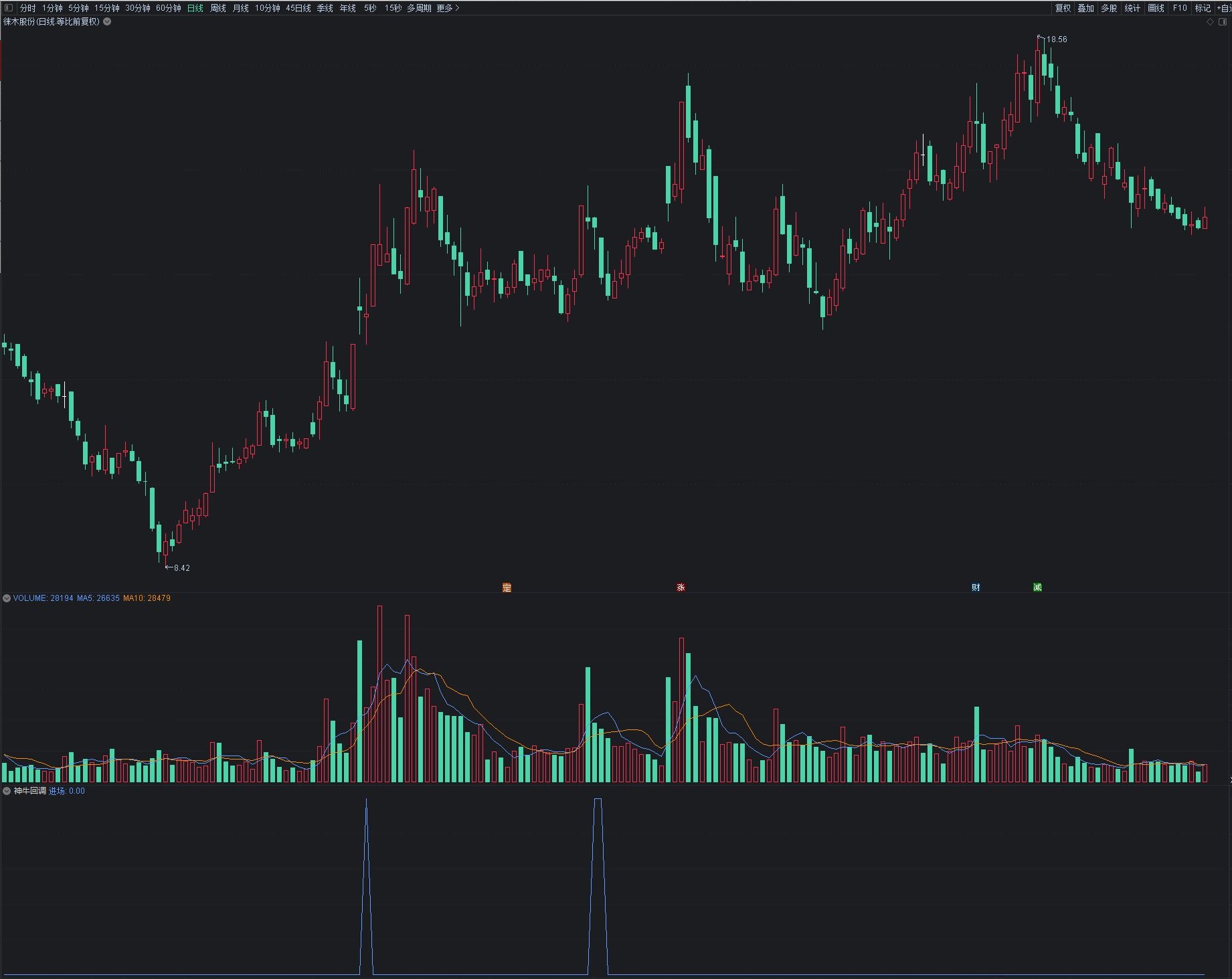Activate the 画线 drawing tools
The height and width of the screenshot is (979, 1232).
tap(1156, 8)
